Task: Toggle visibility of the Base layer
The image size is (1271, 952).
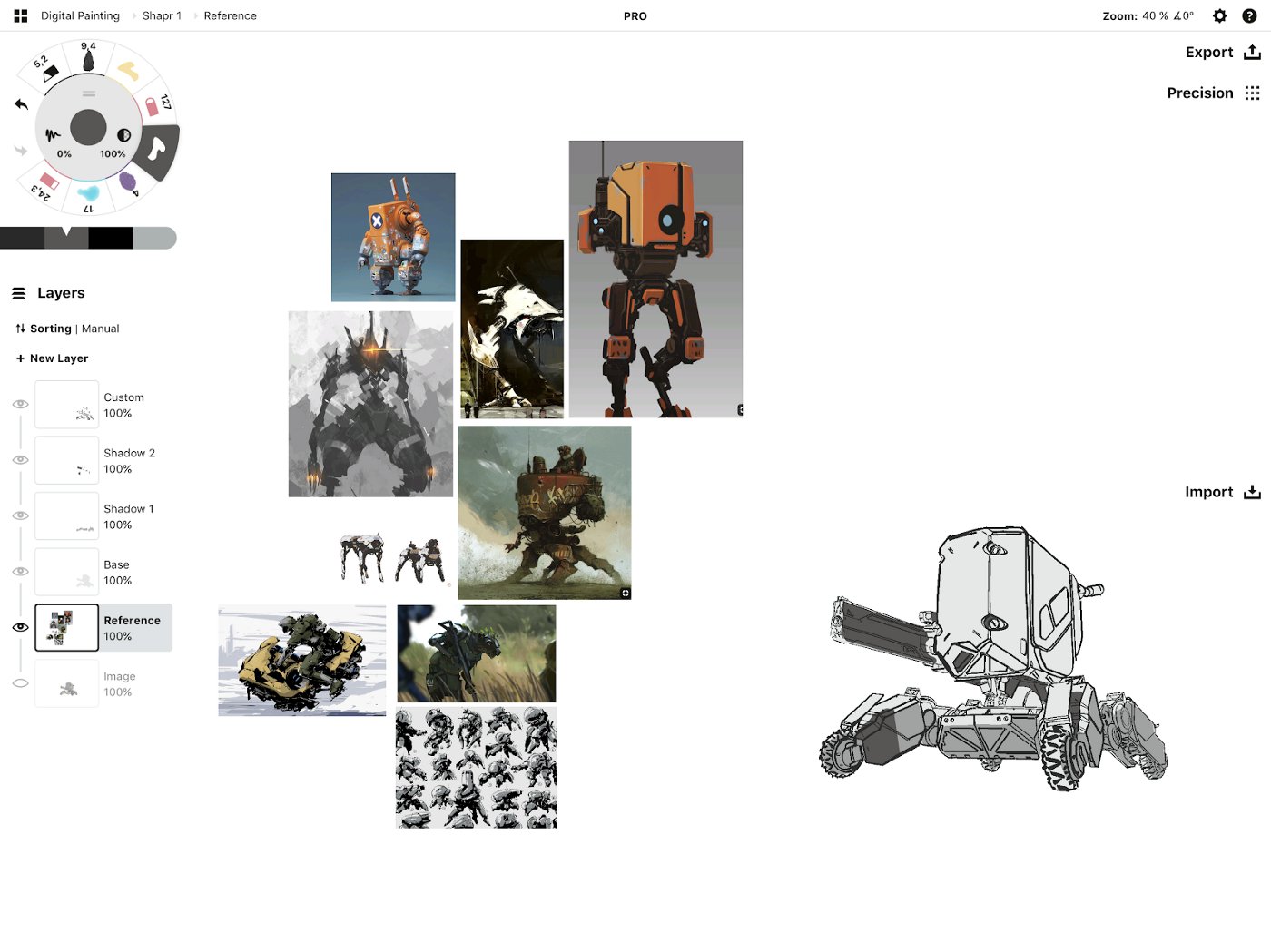Action: 20,572
